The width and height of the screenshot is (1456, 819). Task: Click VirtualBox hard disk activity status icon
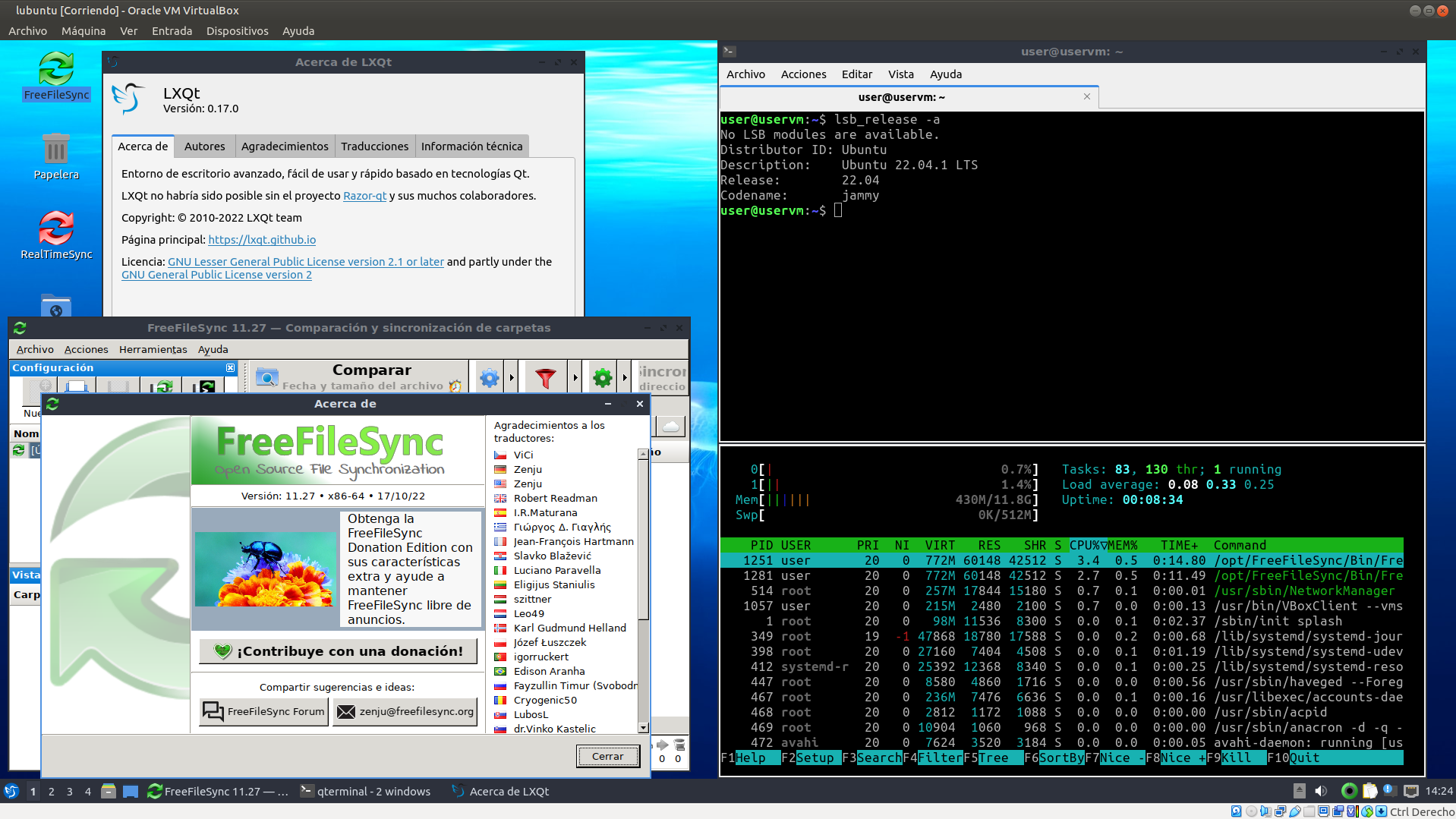[x=1236, y=811]
